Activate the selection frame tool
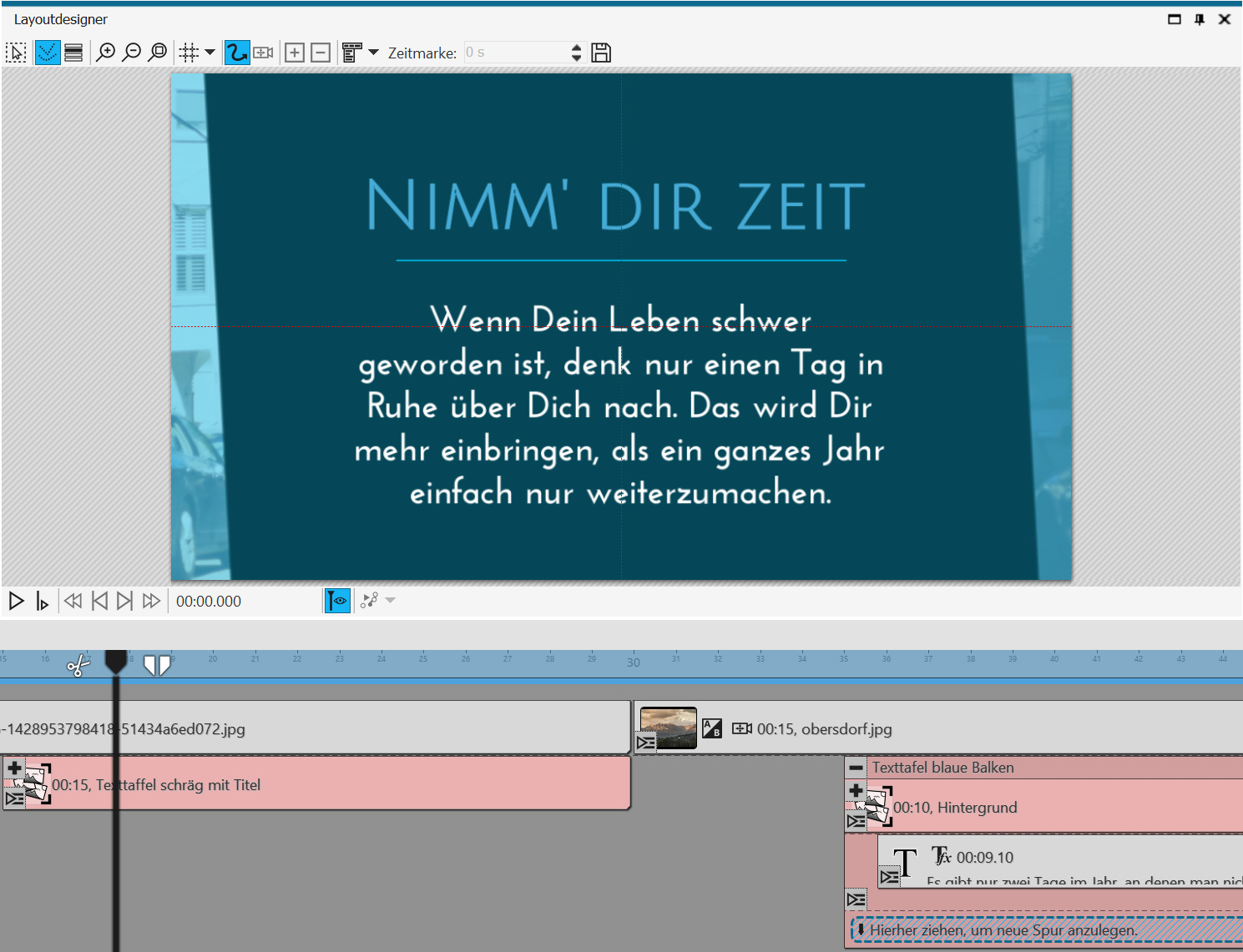 [x=16, y=53]
